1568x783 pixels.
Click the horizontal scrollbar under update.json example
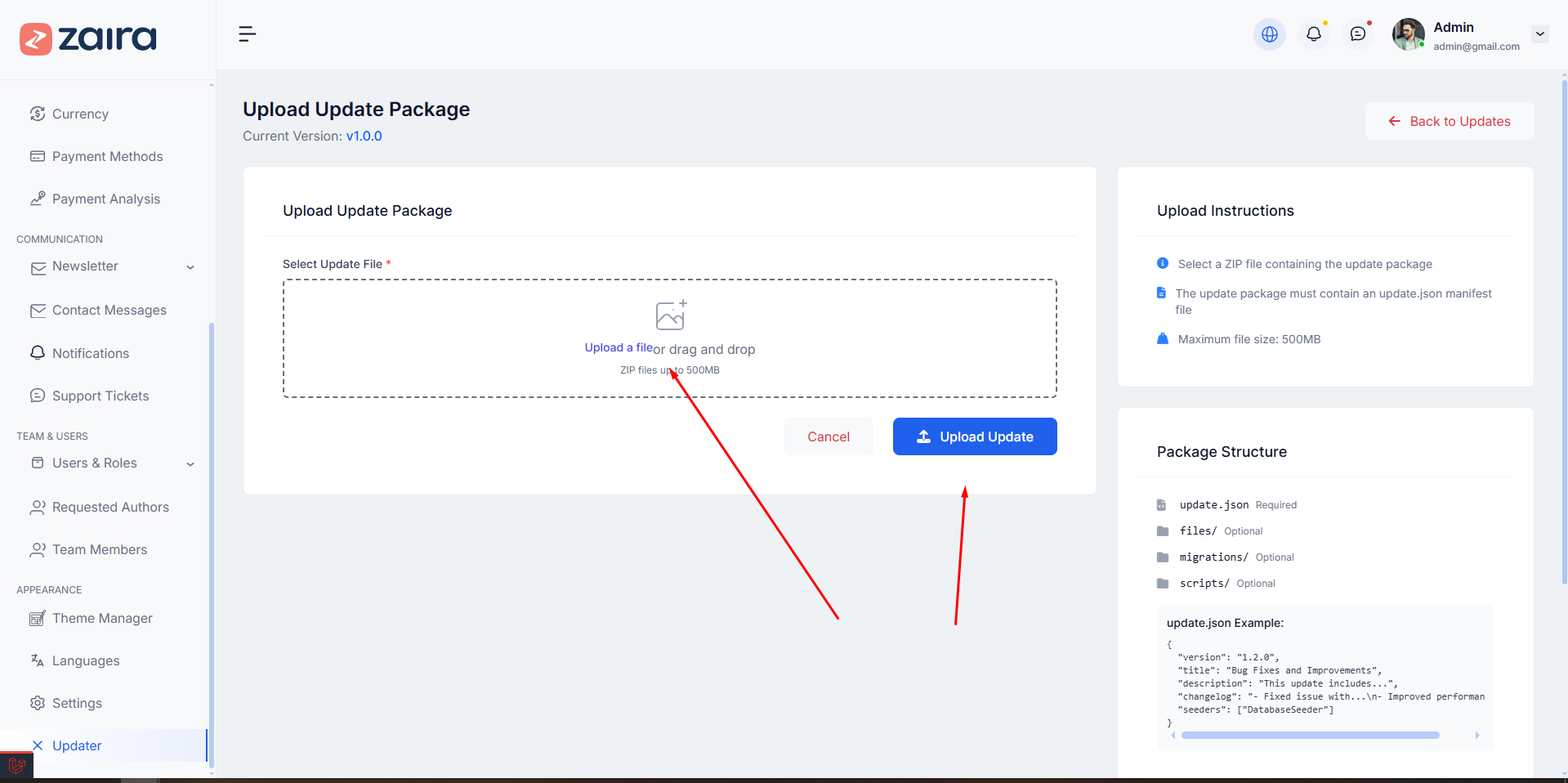coord(1310,736)
